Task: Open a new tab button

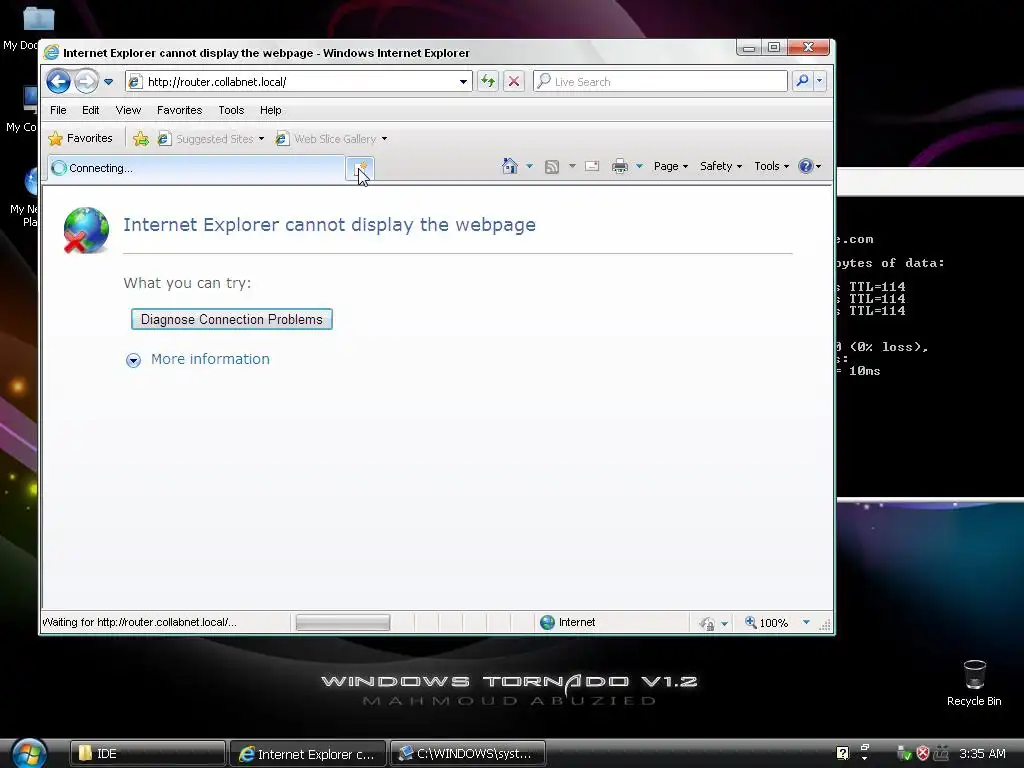Action: coord(360,168)
